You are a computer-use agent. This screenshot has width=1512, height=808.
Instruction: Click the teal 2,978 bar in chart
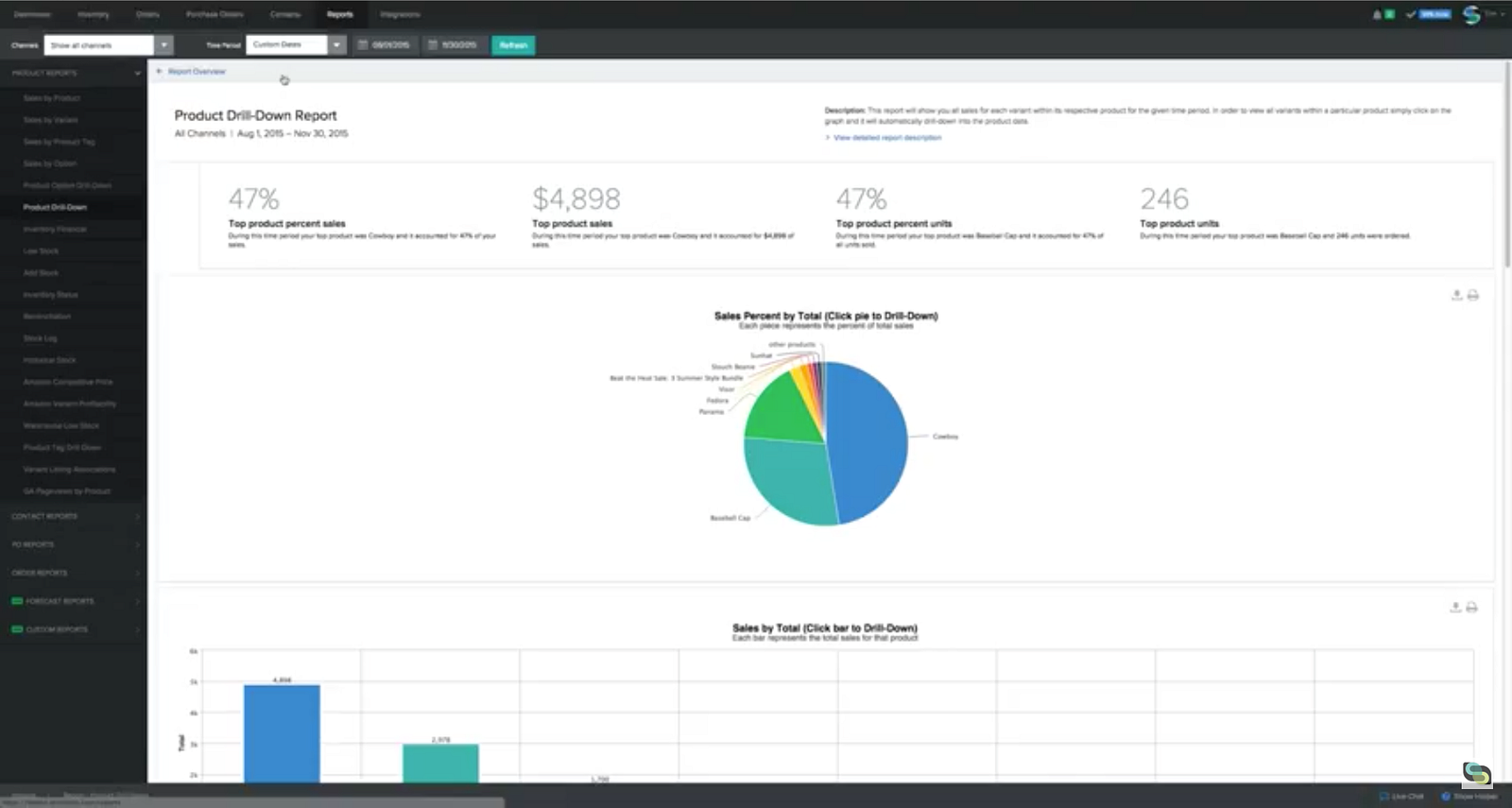click(440, 764)
